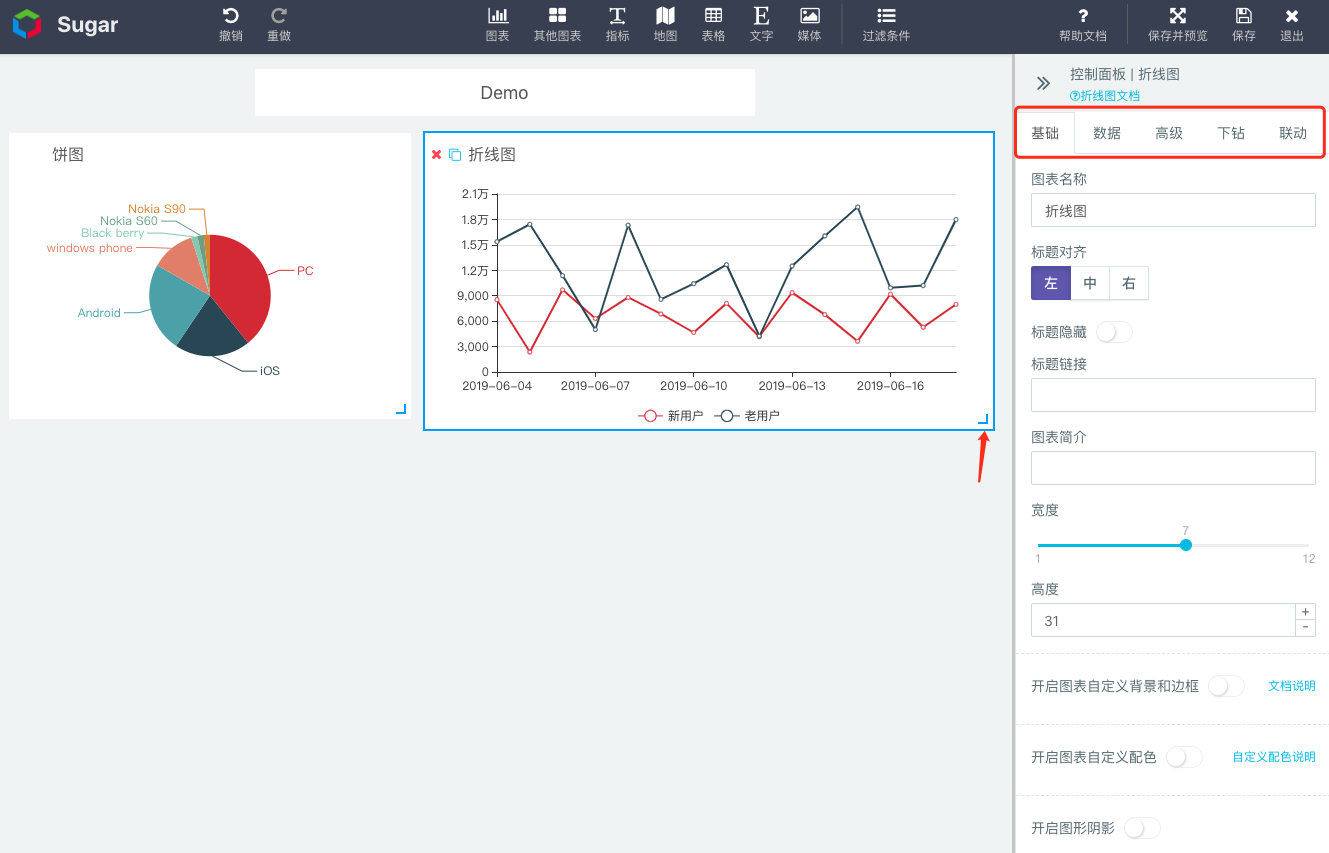The width and height of the screenshot is (1329, 853).
Task: Click the 图表名称 input field
Action: pos(1173,210)
